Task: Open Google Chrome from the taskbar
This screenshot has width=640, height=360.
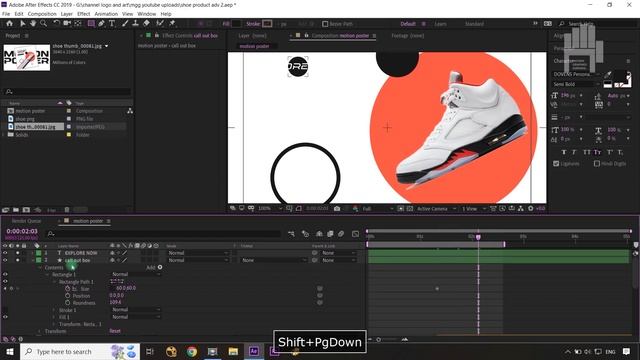Action: 192,351
